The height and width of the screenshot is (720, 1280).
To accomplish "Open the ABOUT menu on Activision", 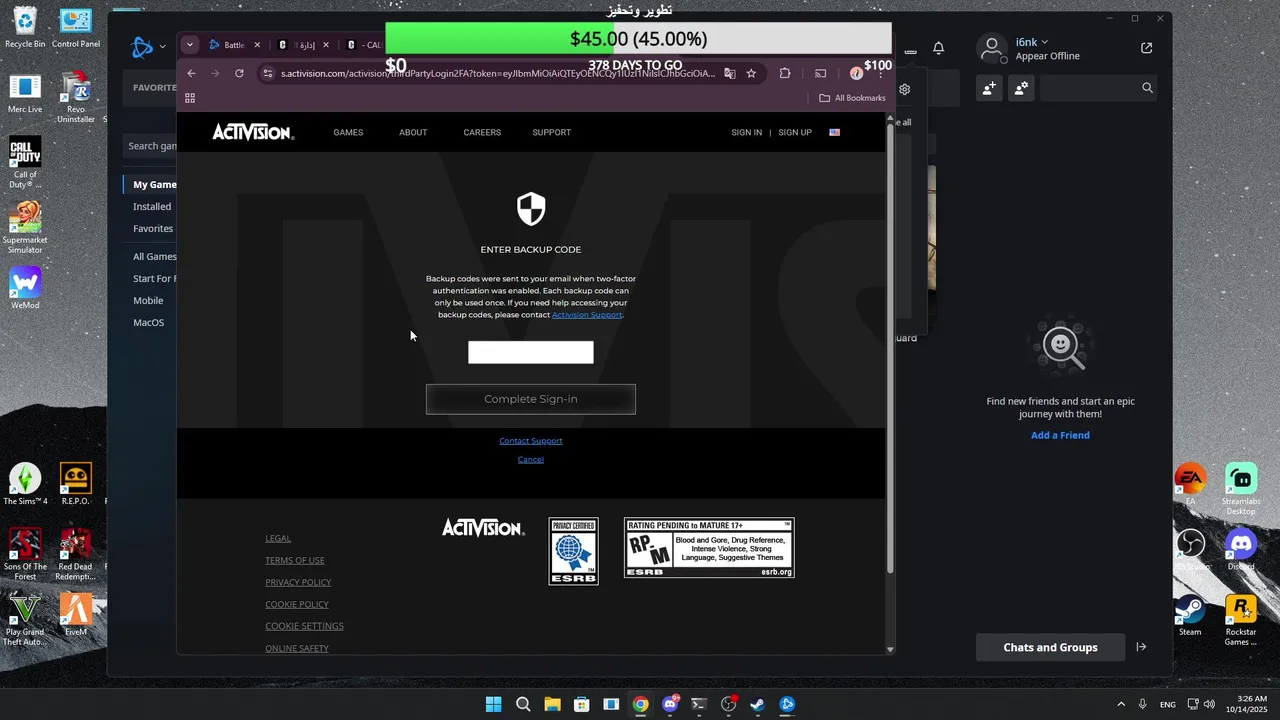I will point(413,132).
